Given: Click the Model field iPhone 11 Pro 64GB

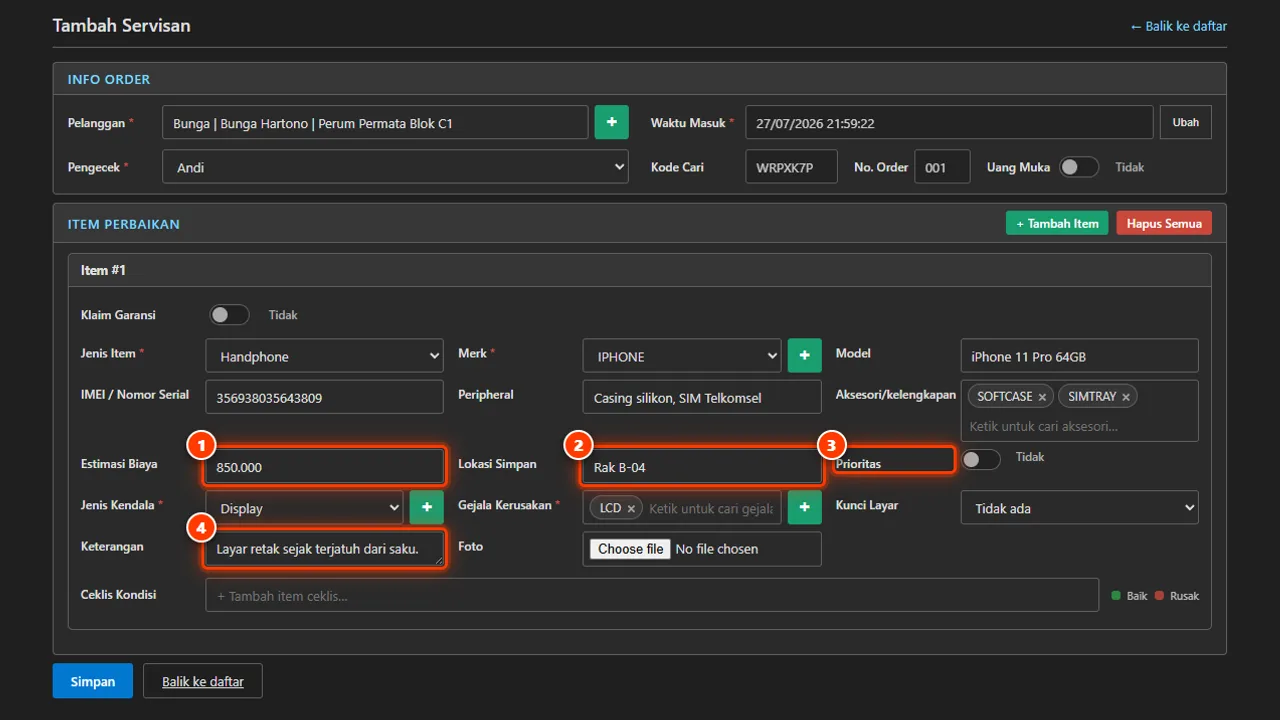Looking at the screenshot, I should pyautogui.click(x=1079, y=356).
